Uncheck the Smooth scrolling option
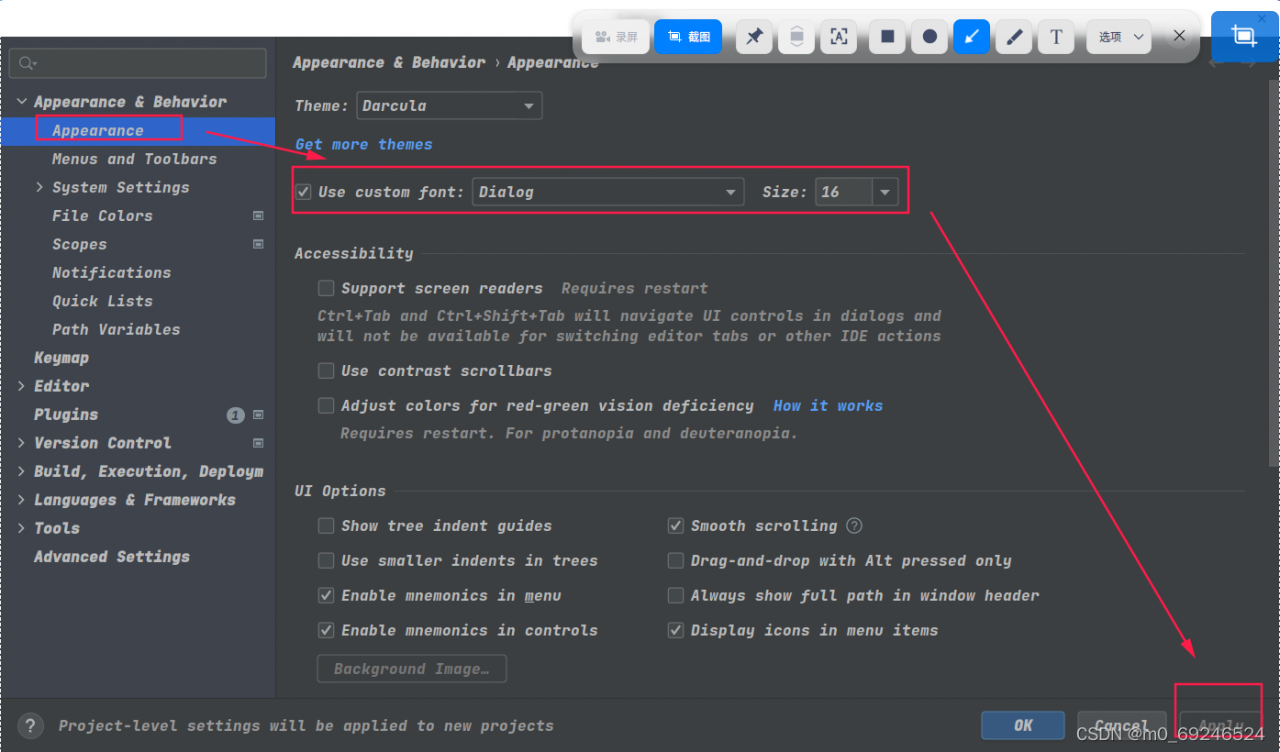Viewport: 1280px width, 752px height. 676,526
